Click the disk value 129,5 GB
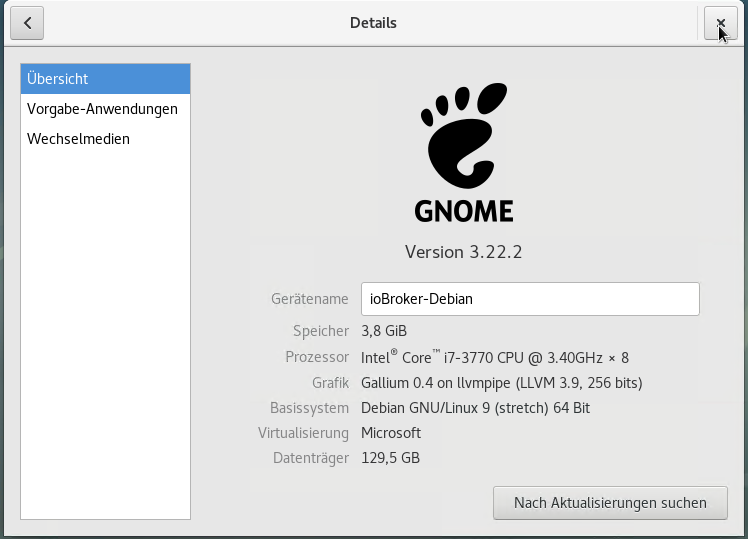The width and height of the screenshot is (748, 541). [390, 458]
